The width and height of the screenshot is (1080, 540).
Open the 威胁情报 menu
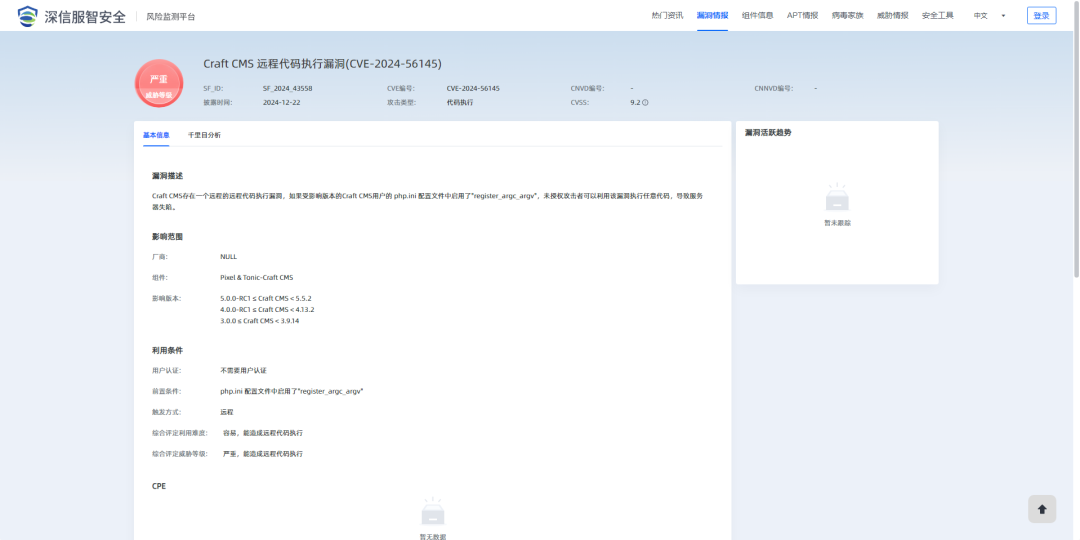[x=893, y=15]
